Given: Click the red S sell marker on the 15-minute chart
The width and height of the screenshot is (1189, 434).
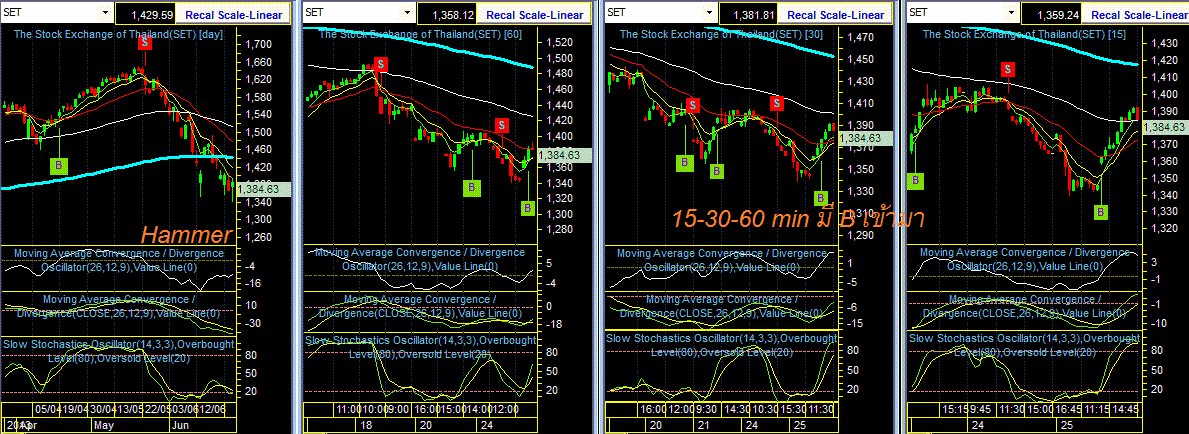Looking at the screenshot, I should pos(1008,69).
